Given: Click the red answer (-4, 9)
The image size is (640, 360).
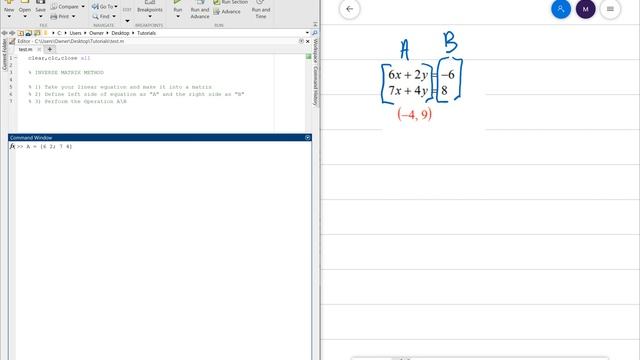Looking at the screenshot, I should pyautogui.click(x=414, y=114).
